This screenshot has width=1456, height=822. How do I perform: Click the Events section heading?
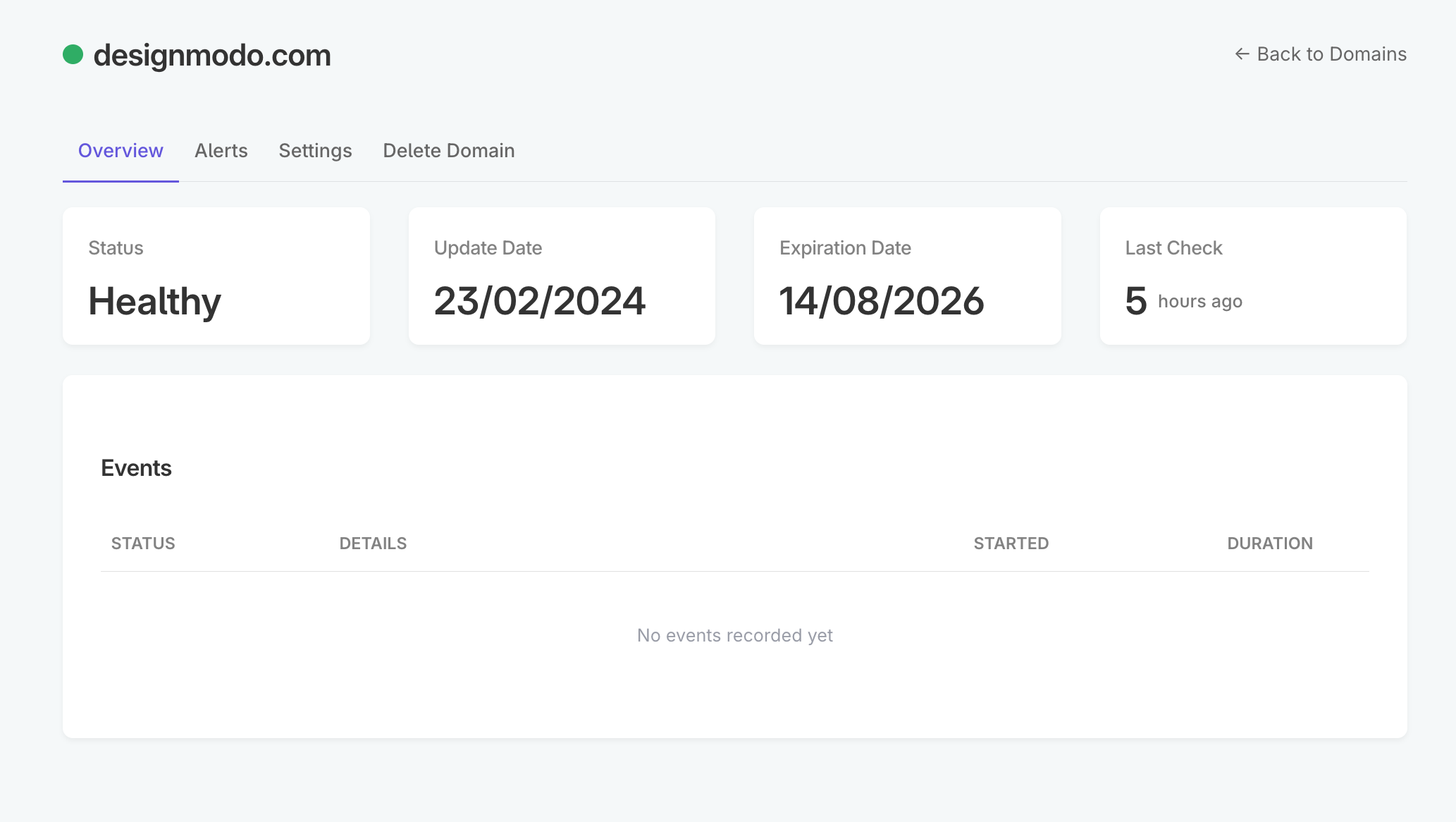coord(137,467)
